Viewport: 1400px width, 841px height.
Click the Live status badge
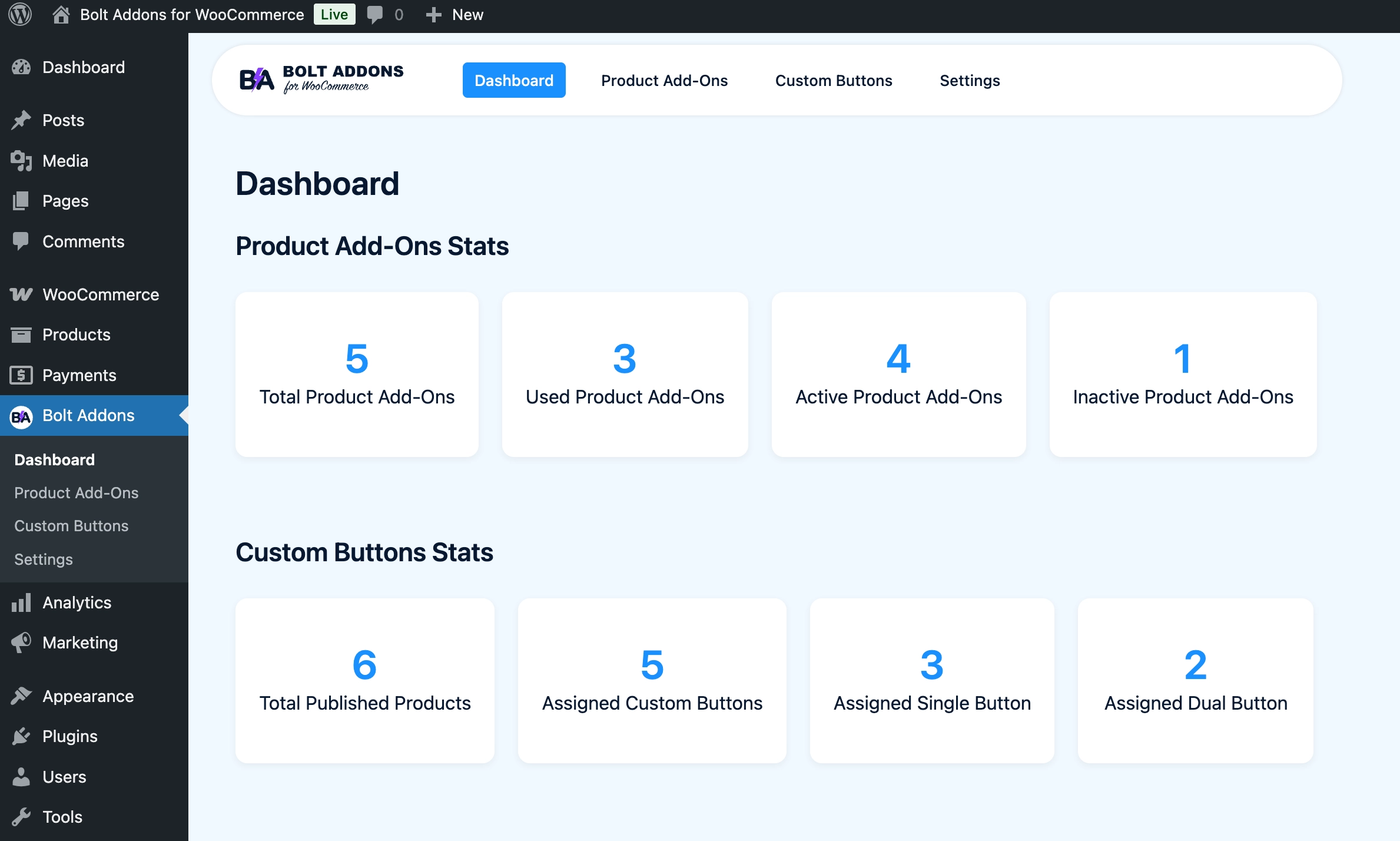[x=334, y=14]
